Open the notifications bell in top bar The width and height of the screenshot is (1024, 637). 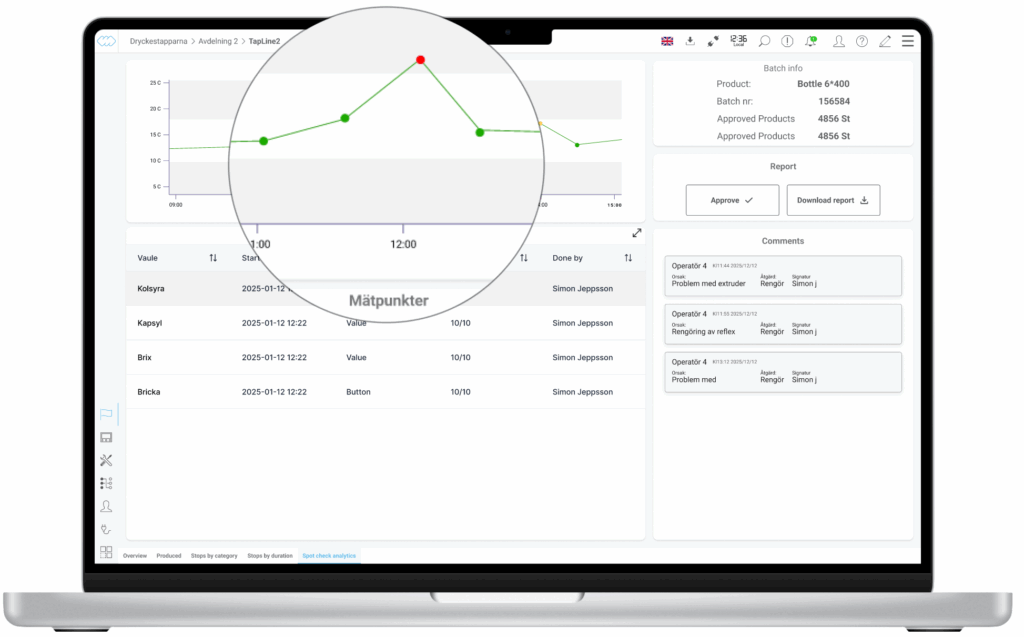[811, 41]
